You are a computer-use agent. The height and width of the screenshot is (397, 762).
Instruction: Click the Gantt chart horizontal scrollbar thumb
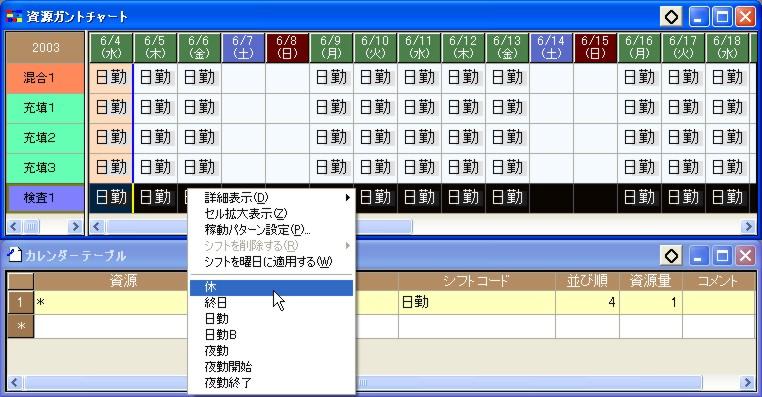[260, 226]
